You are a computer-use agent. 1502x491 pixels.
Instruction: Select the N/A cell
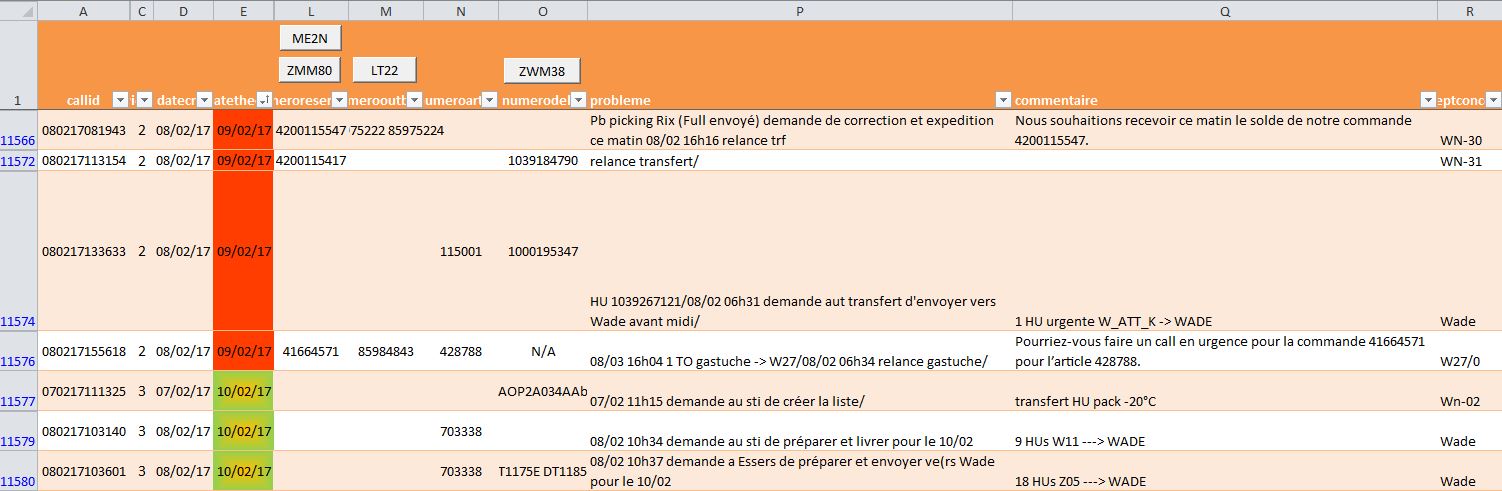[543, 351]
